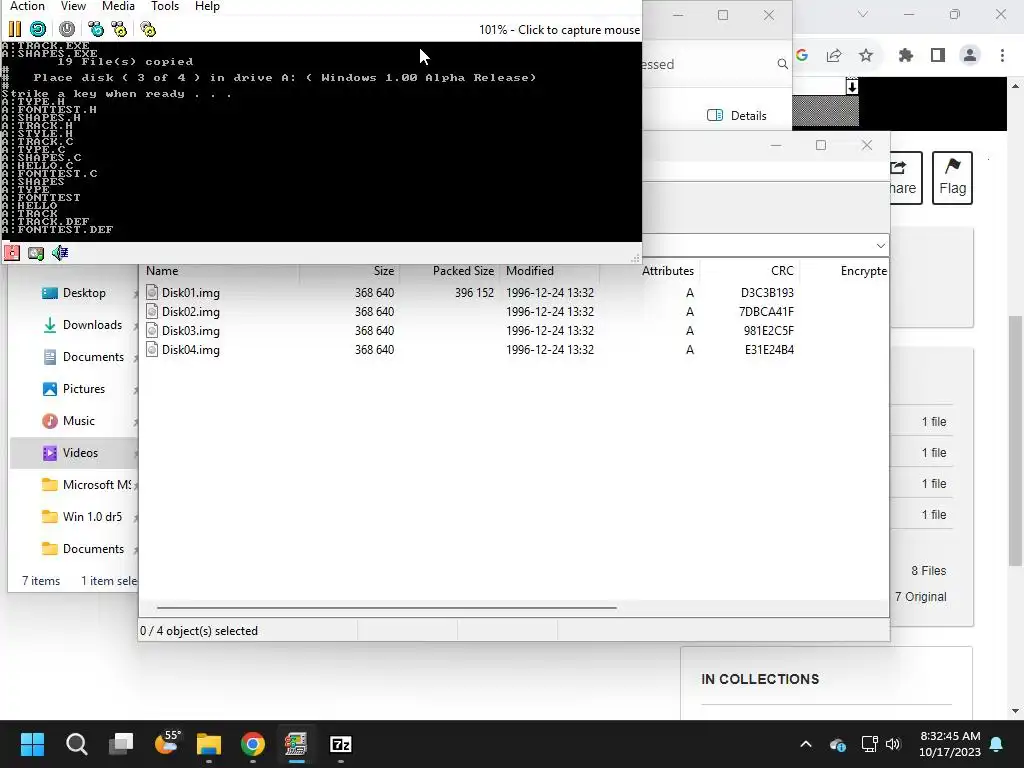Open 7-Zip from the taskbar

tap(340, 744)
